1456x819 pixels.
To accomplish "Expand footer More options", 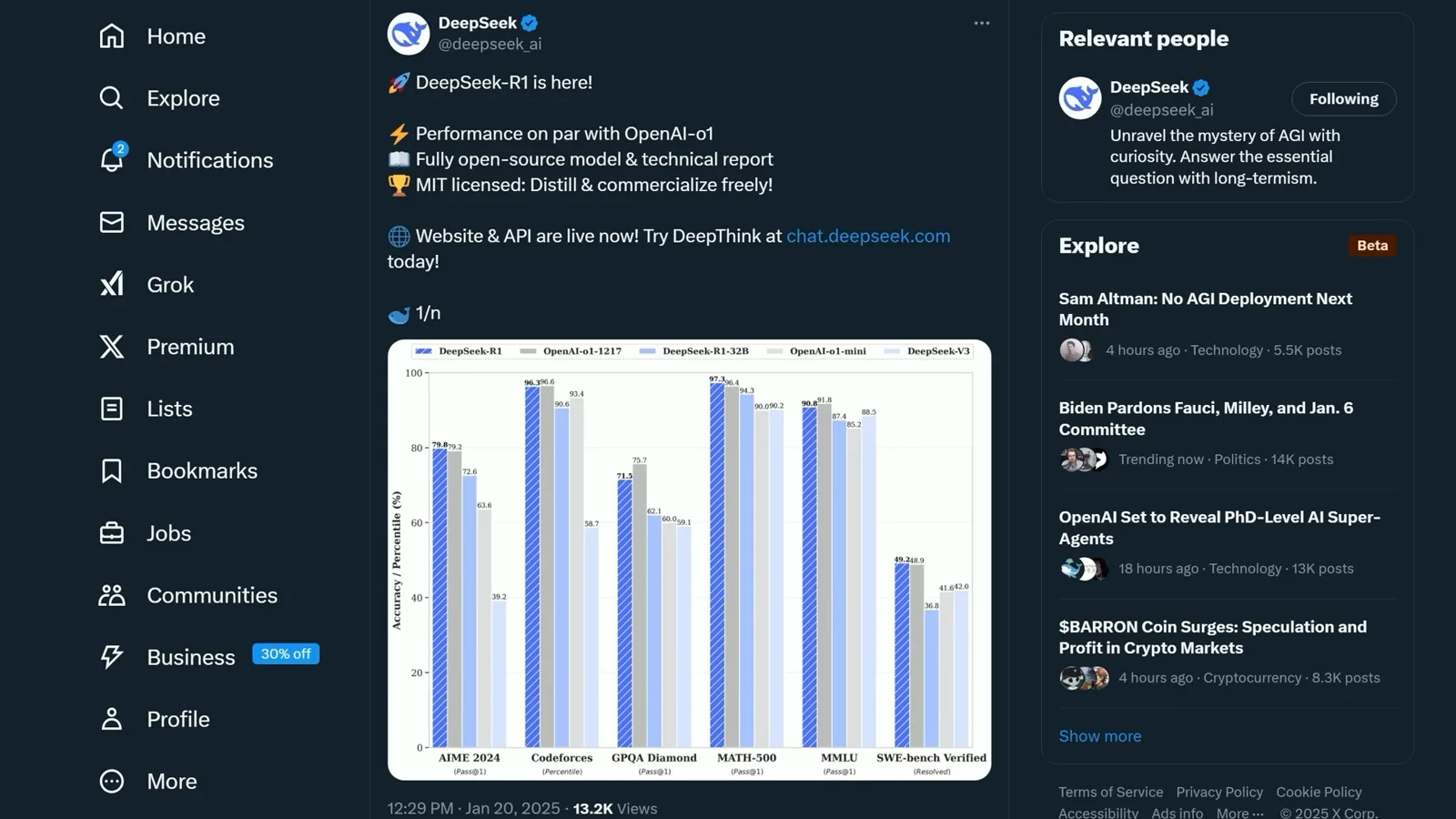I will tap(1239, 813).
